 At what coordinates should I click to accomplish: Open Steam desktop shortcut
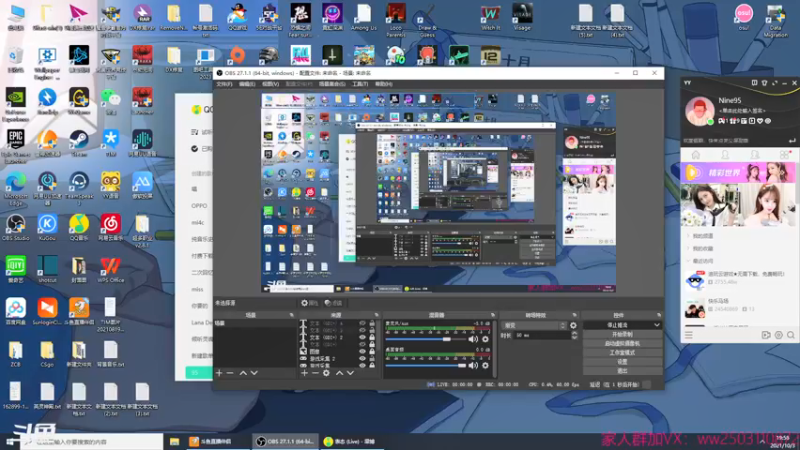coord(79,143)
